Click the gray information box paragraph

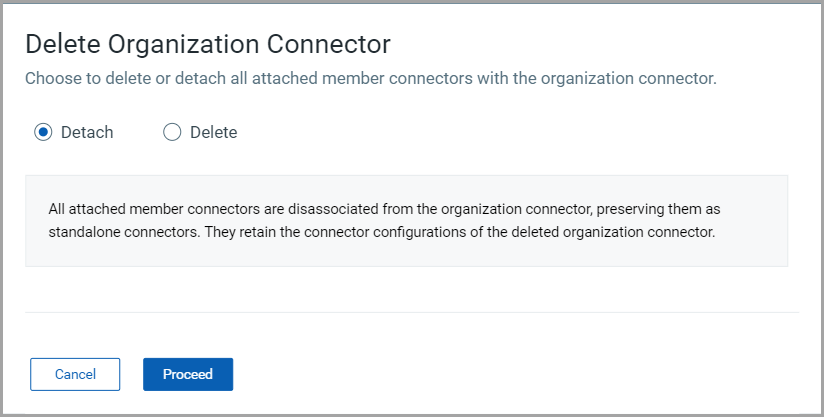tap(406, 221)
